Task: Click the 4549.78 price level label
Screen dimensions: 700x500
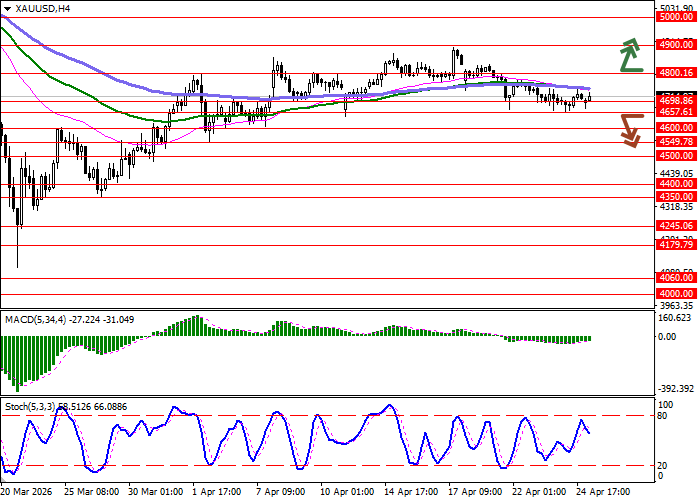Action: pyautogui.click(x=676, y=142)
